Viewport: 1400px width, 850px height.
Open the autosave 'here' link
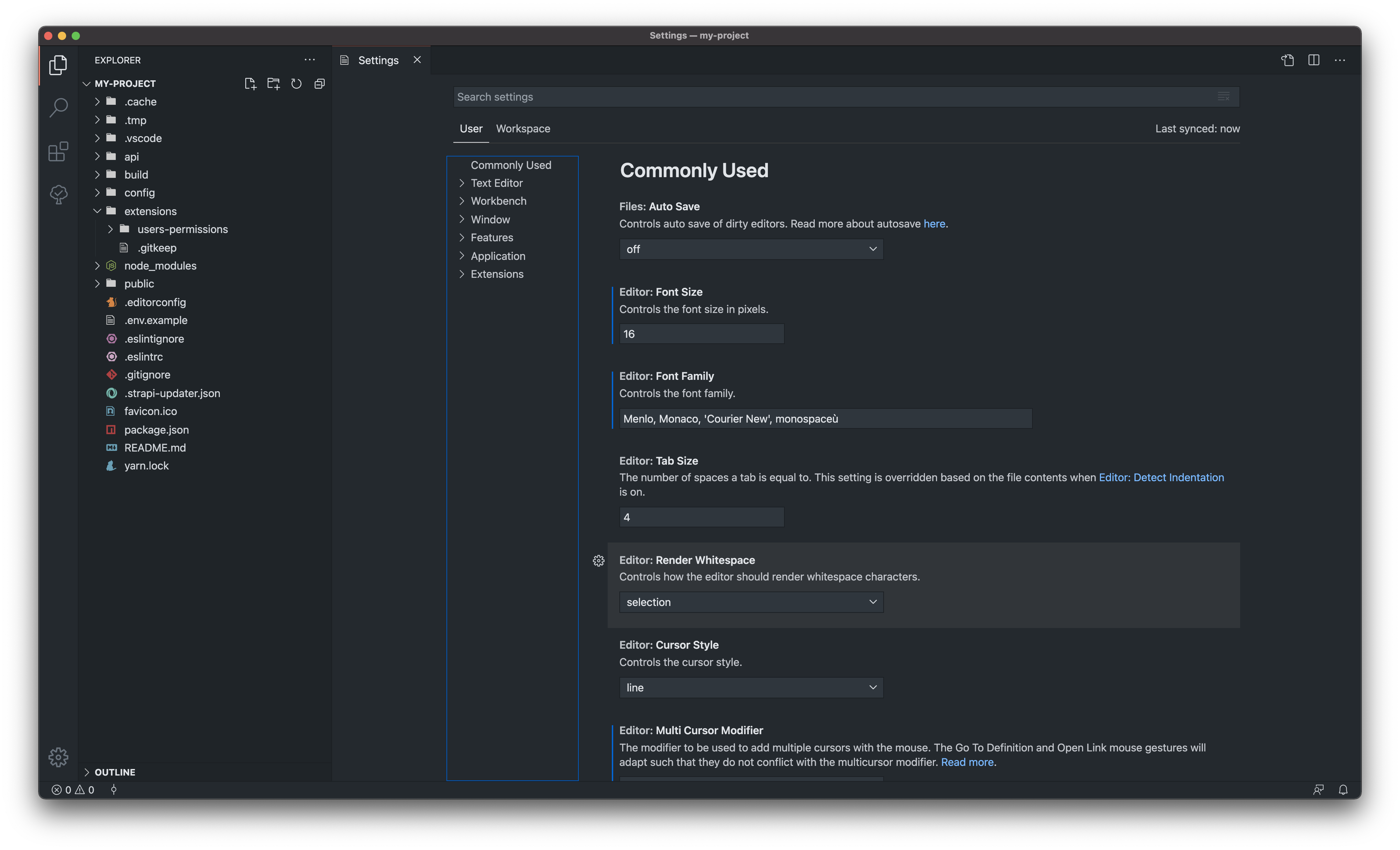(934, 223)
